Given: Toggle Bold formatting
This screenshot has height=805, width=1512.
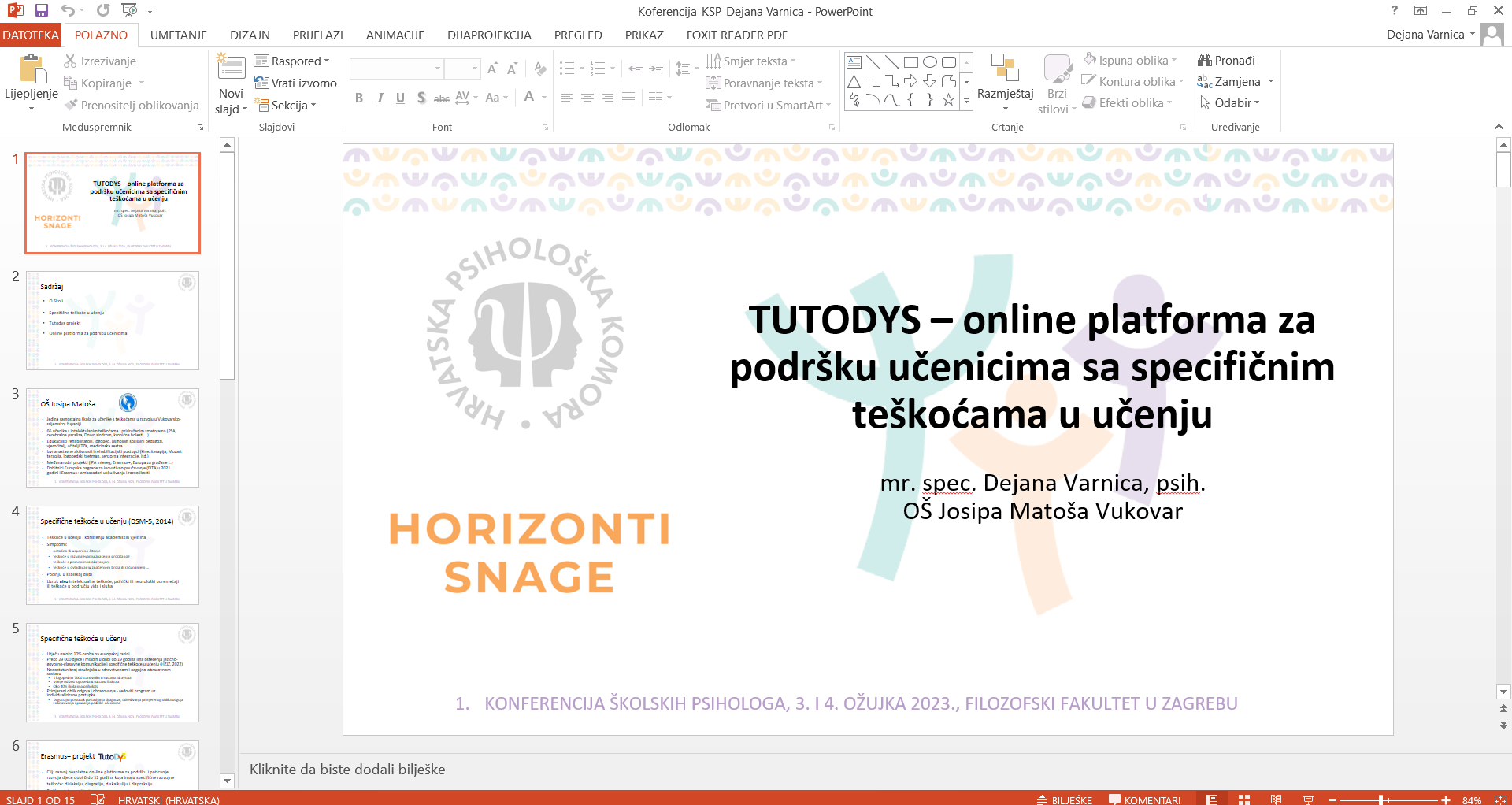Looking at the screenshot, I should coord(359,98).
